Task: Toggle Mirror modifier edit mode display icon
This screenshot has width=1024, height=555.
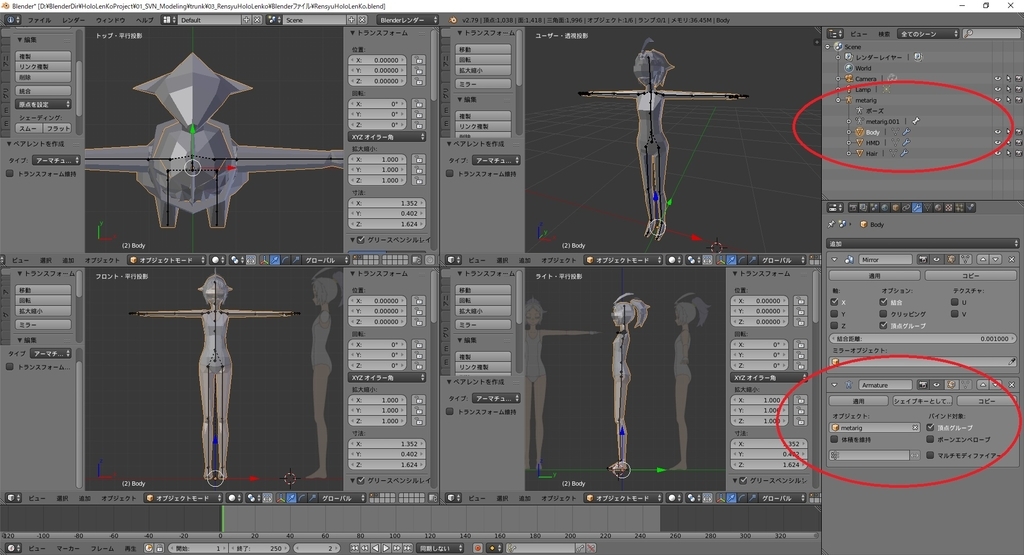Action: click(x=951, y=259)
